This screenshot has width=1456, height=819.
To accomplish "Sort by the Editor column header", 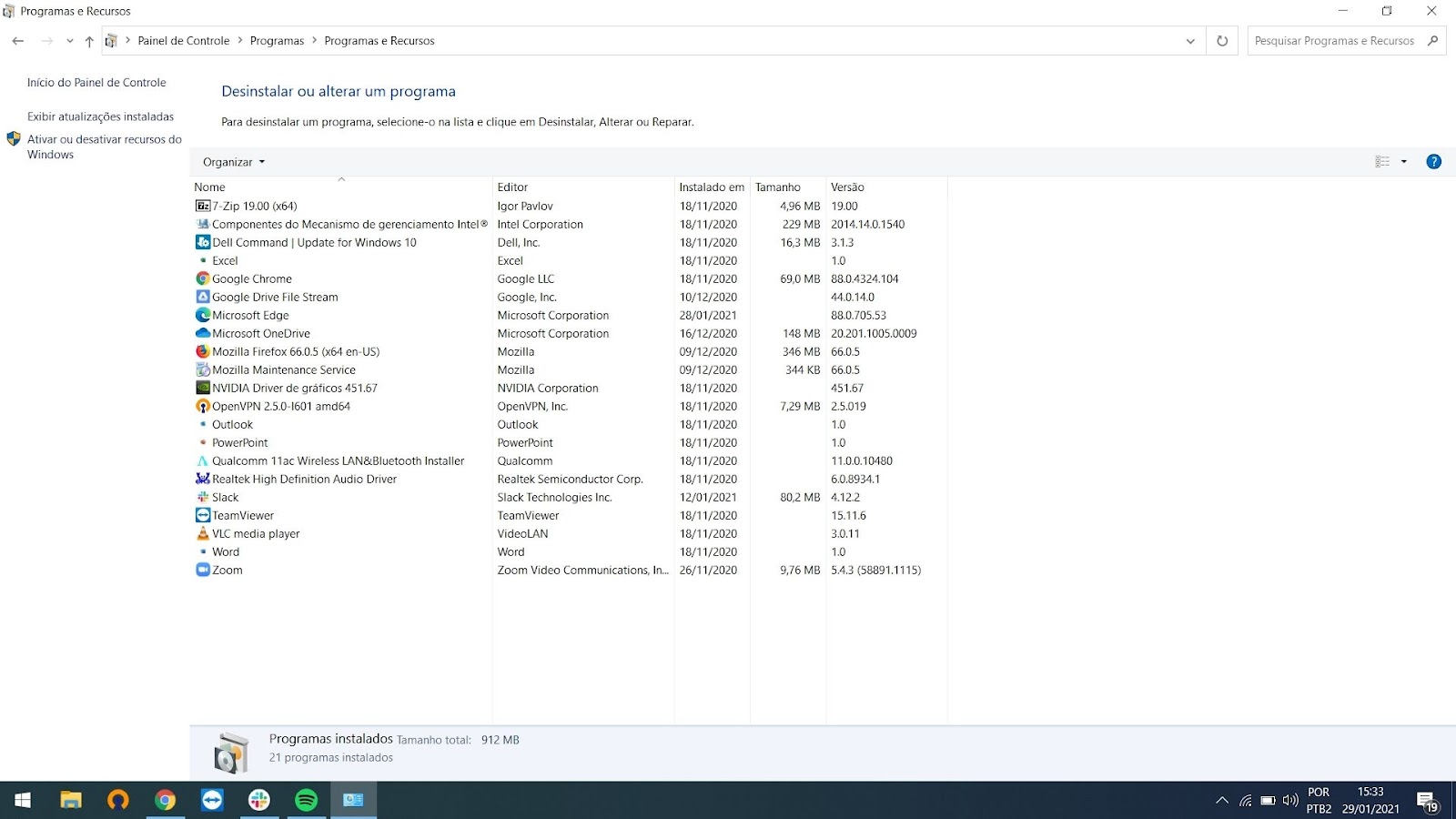I will [583, 187].
